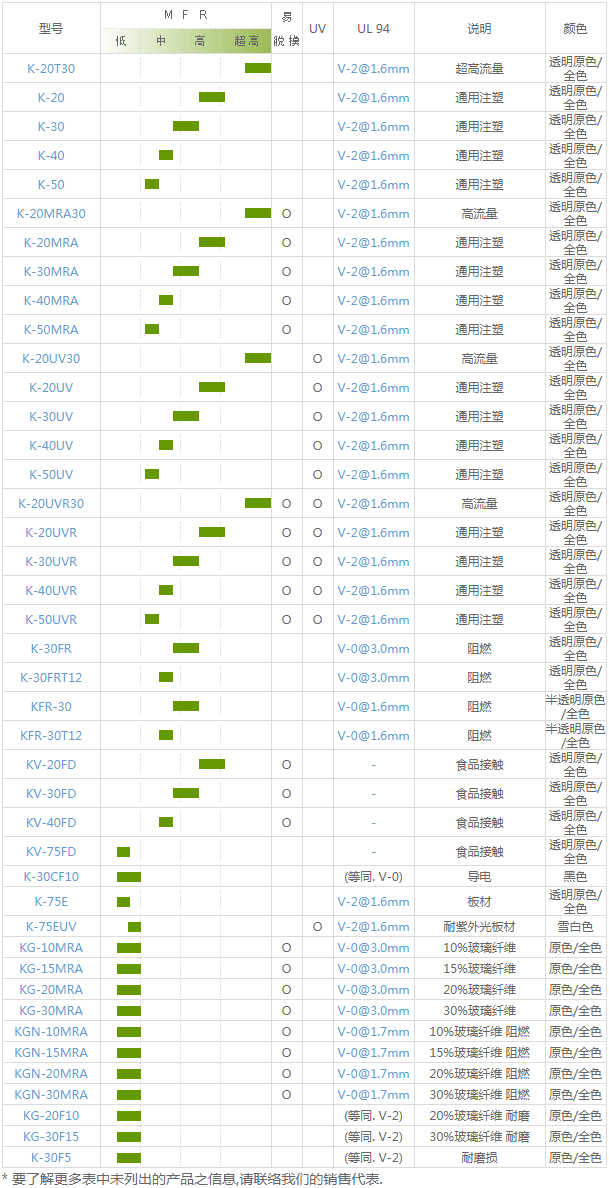Click the UV circle mark for K-20UV30
Screen dimensions: 609x1188
tap(317, 359)
